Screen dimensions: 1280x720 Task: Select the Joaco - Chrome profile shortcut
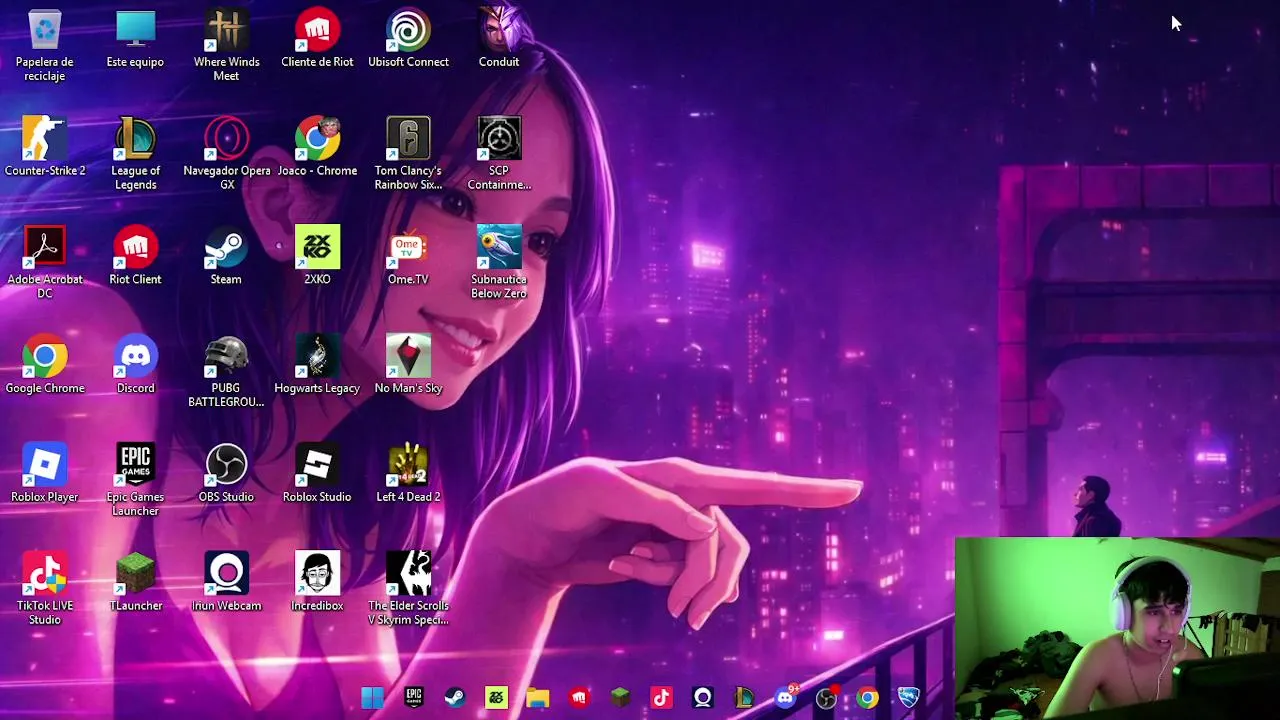coord(317,148)
